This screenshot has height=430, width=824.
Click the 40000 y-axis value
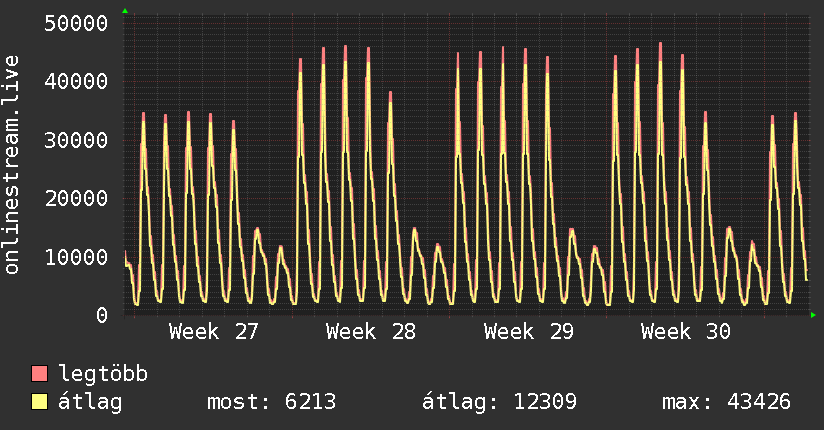(x=76, y=81)
